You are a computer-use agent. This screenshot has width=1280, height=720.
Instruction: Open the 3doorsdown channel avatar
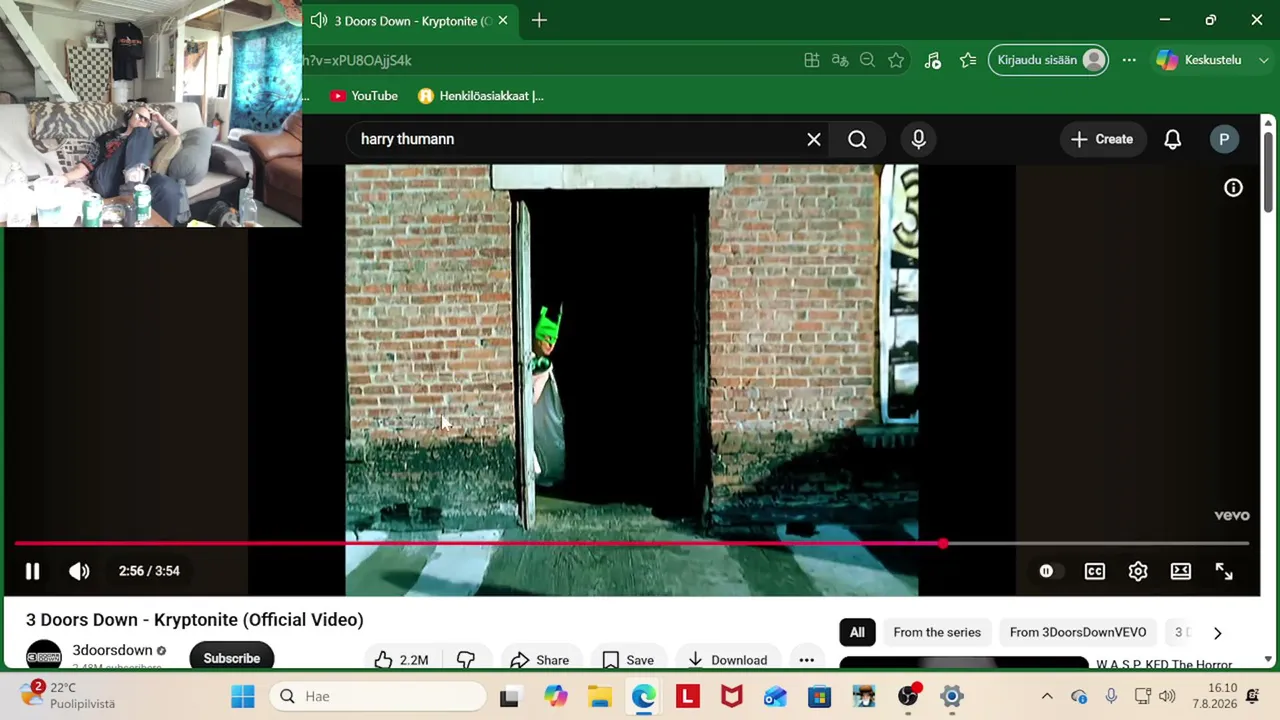pyautogui.click(x=44, y=656)
